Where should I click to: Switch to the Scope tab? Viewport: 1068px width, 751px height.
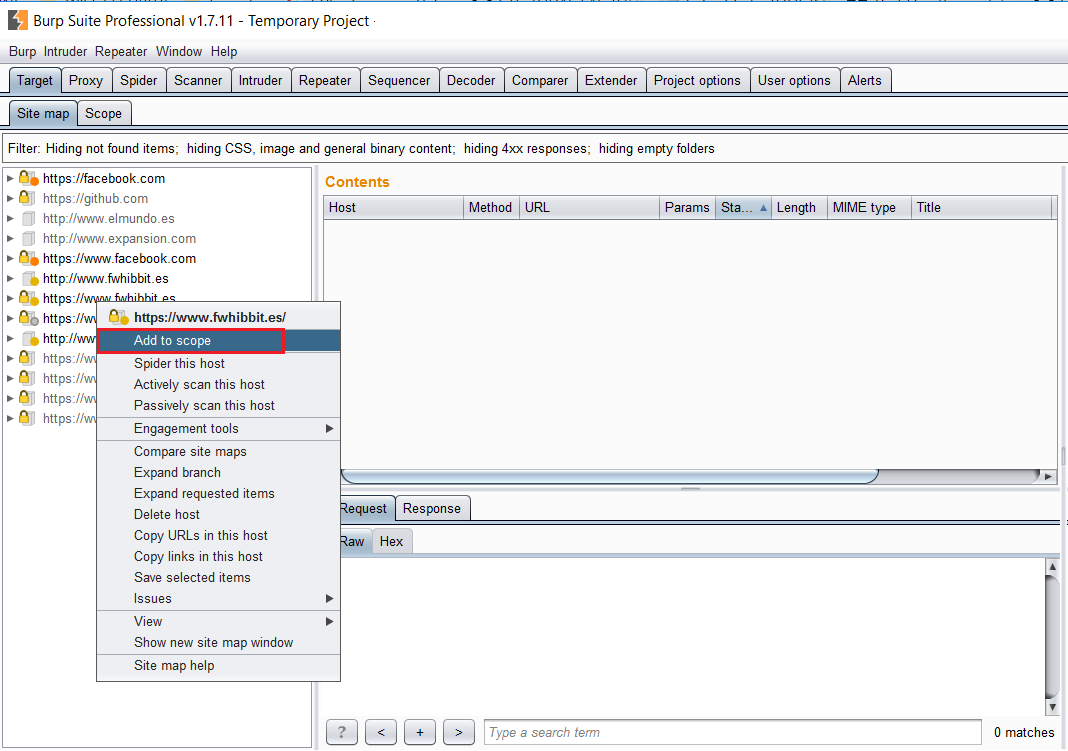(x=103, y=114)
